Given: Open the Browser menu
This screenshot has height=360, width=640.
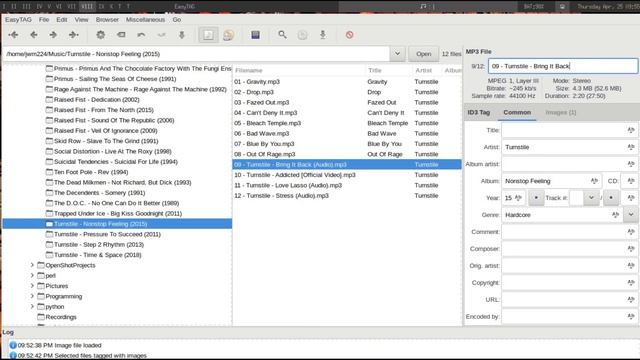Looking at the screenshot, I should click(107, 20).
